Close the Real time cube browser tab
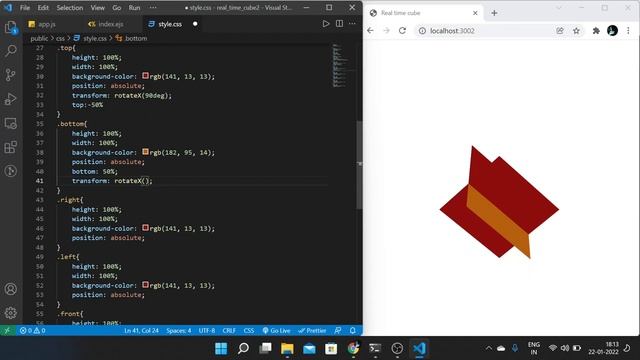This screenshot has width=640, height=360. 475,13
